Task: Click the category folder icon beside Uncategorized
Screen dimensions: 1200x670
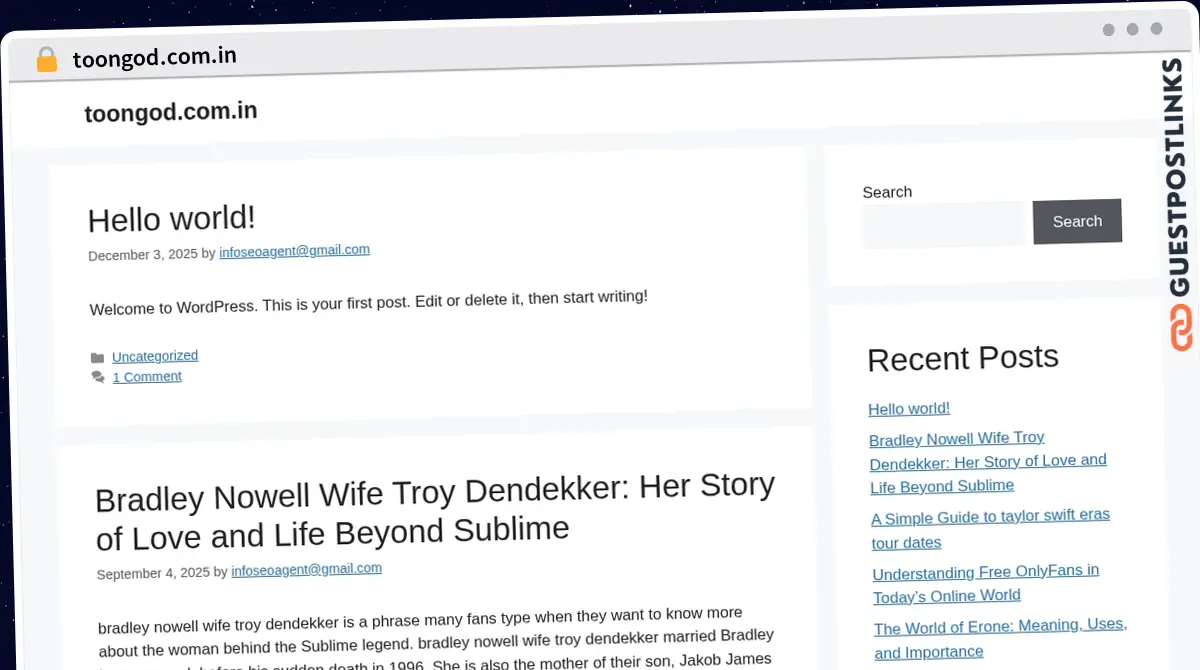Action: [97, 358]
